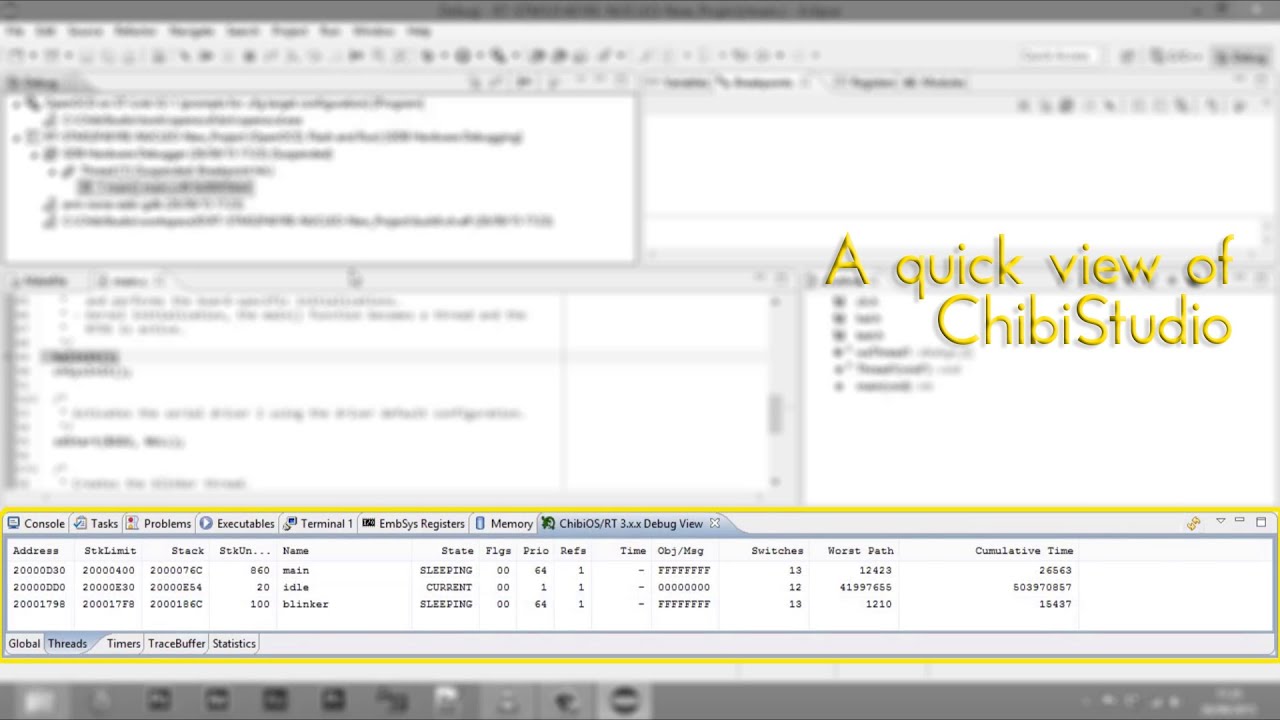
Task: Minimize the Debug View panel
Action: point(1239,522)
